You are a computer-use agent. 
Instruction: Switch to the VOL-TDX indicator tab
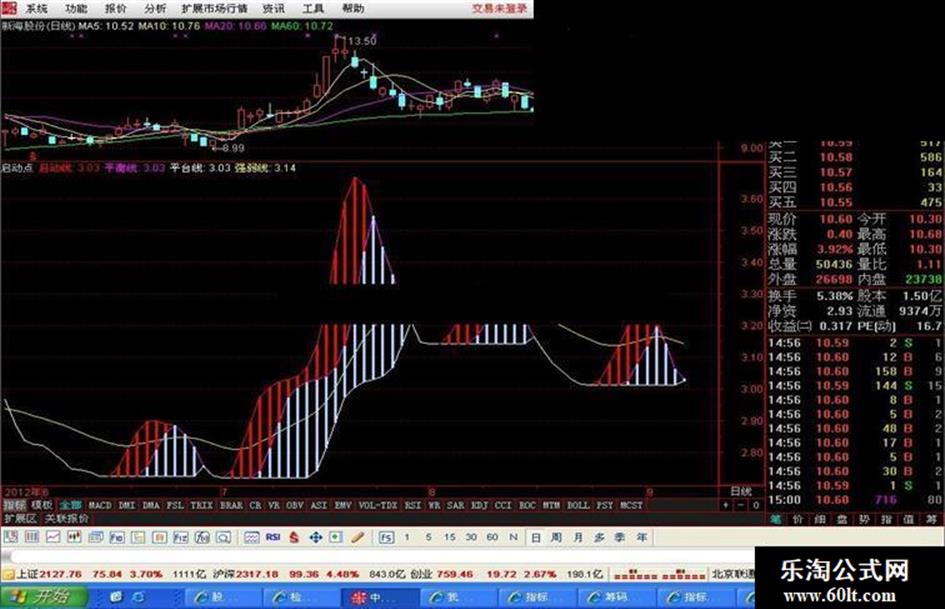[378, 505]
